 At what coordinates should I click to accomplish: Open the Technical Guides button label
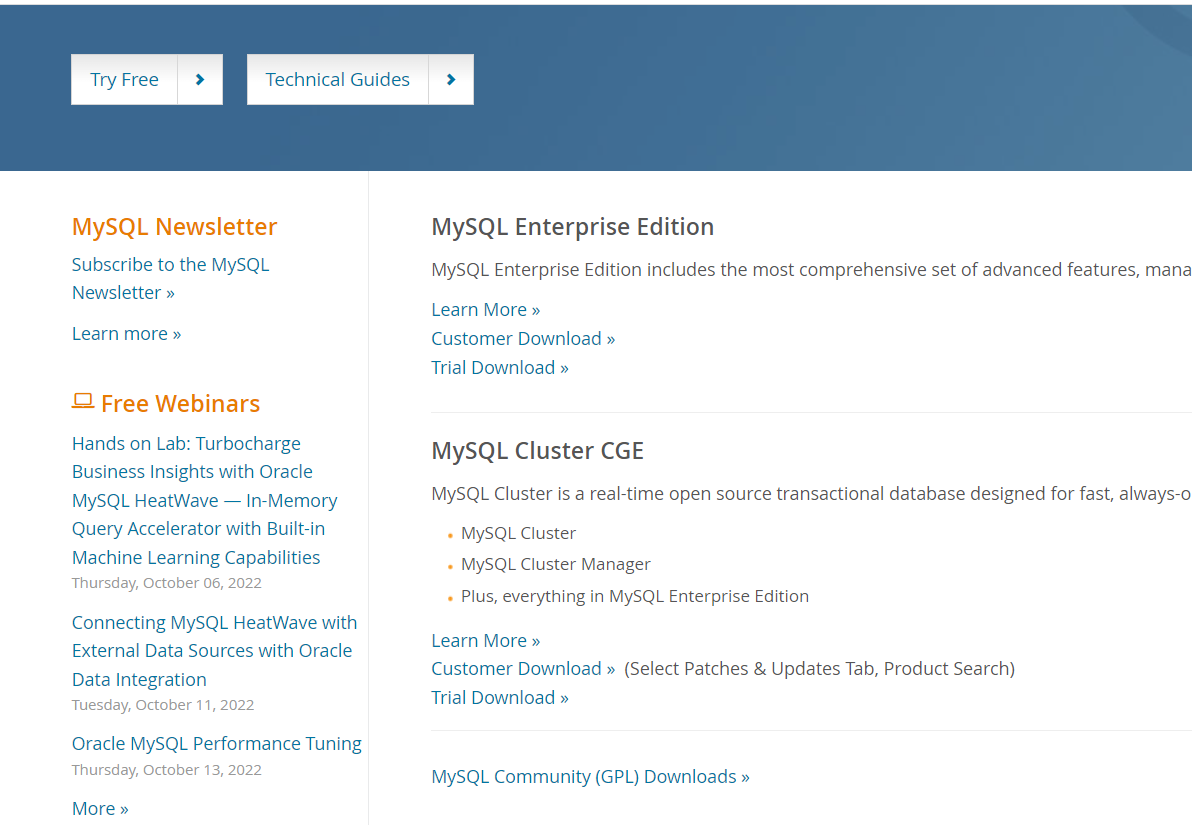tap(337, 80)
